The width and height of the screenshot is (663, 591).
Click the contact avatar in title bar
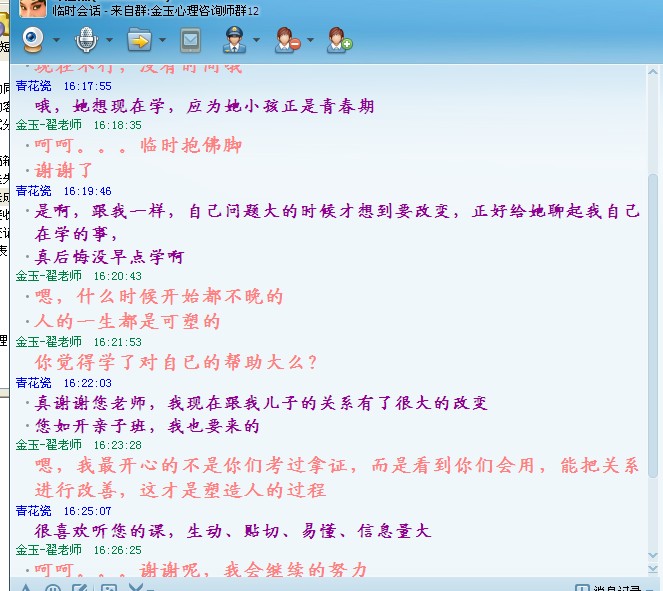tap(32, 9)
